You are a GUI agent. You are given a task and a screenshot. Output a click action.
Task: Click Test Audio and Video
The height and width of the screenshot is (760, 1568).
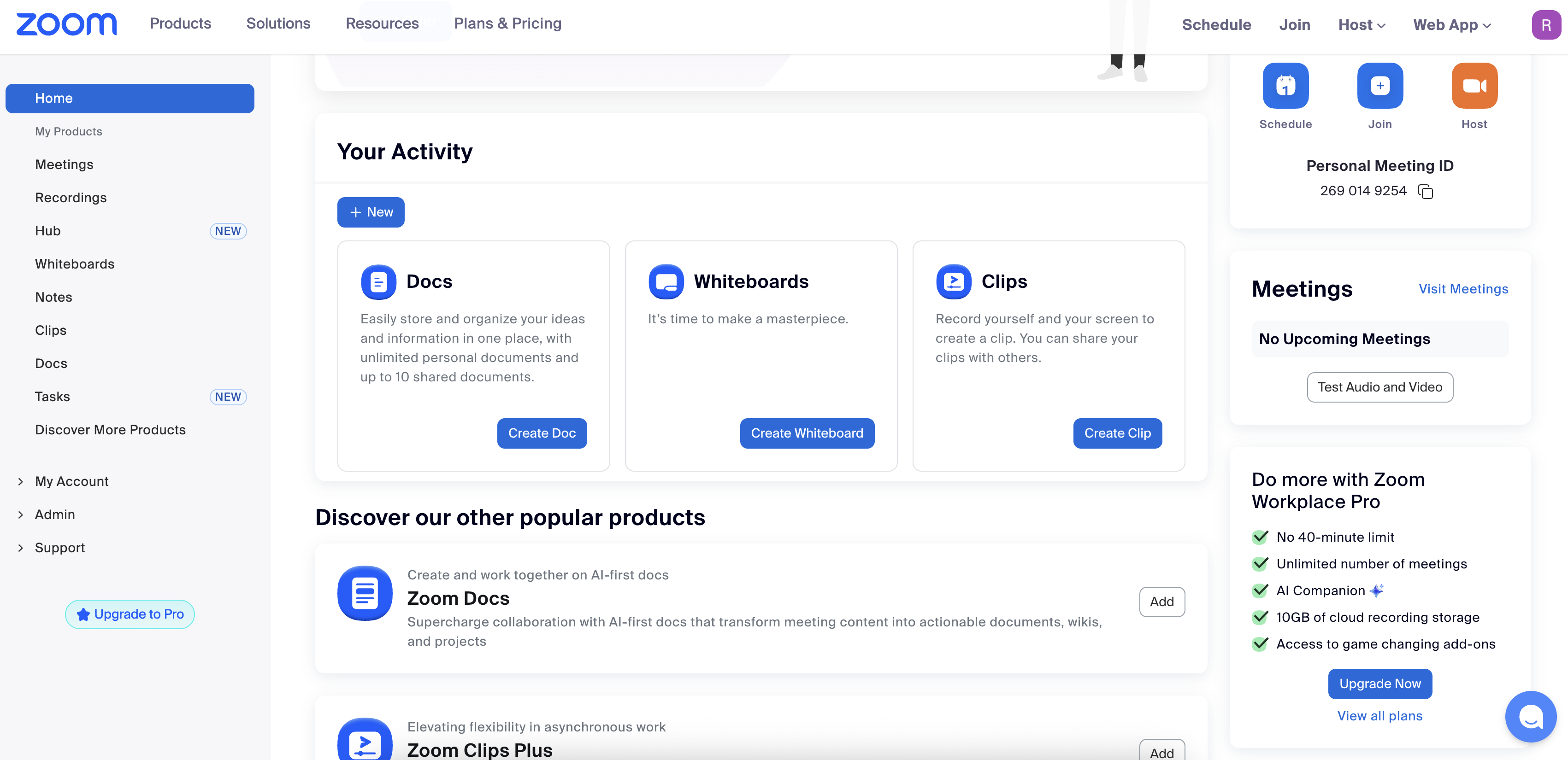(x=1379, y=387)
